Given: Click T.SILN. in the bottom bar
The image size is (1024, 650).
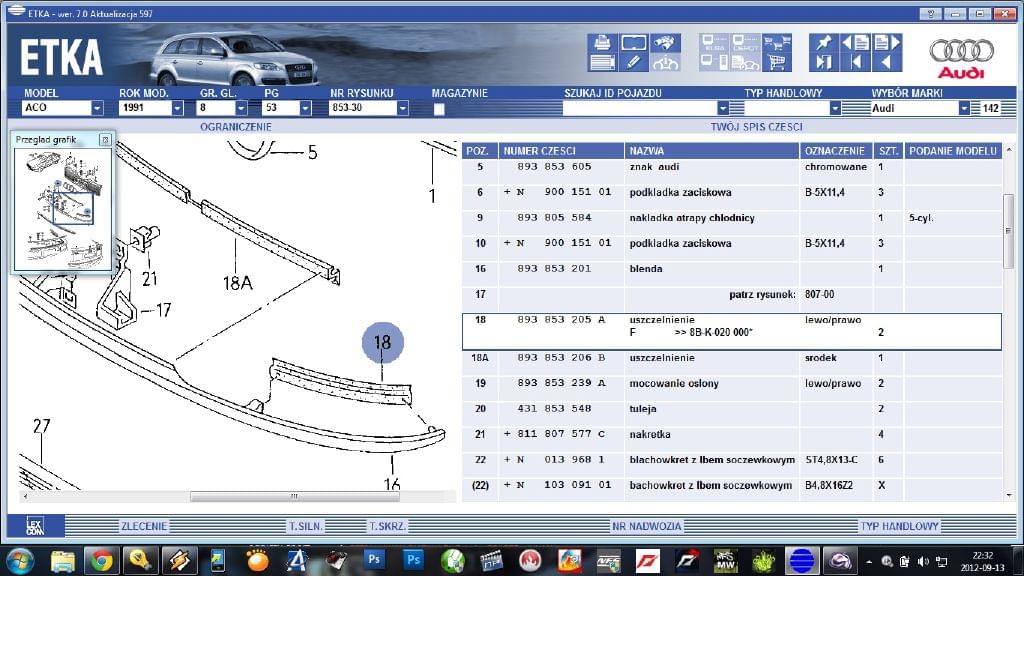Looking at the screenshot, I should pos(306,526).
